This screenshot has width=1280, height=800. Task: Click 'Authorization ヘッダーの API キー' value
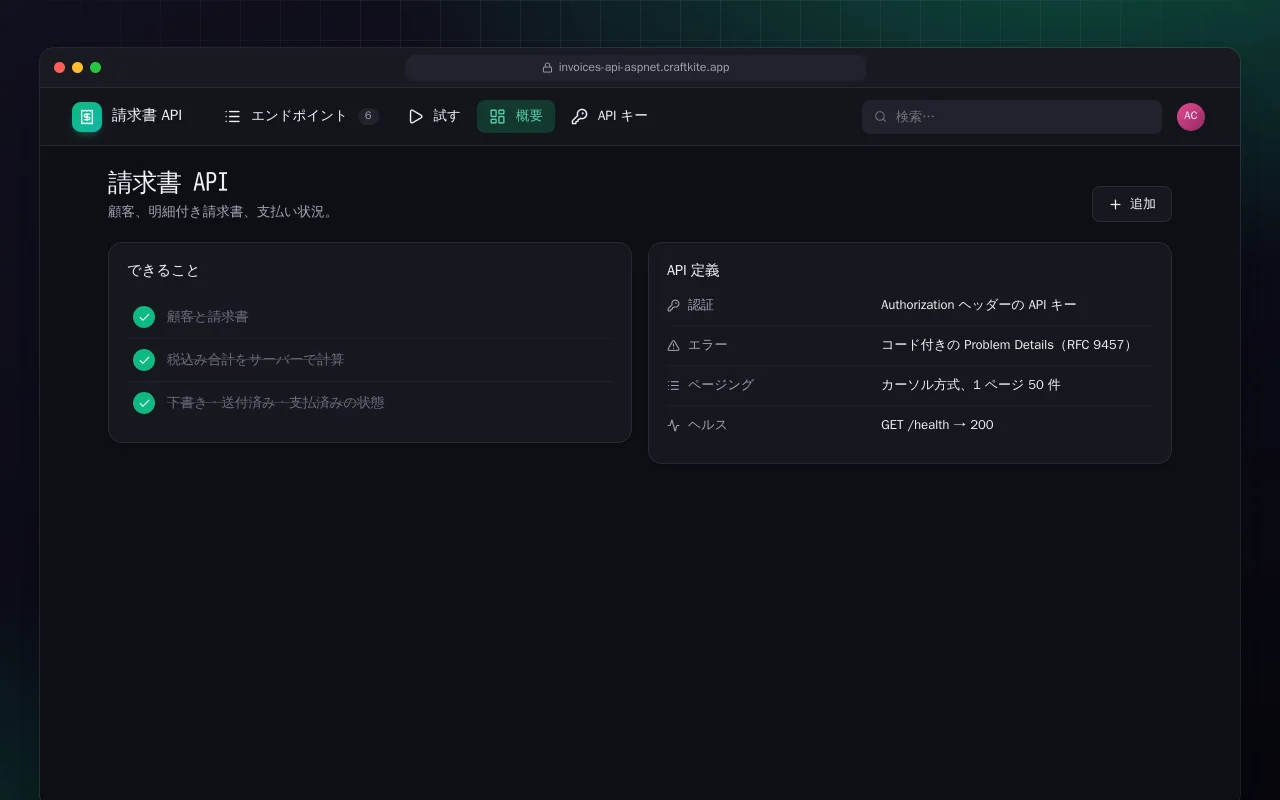[x=979, y=305]
